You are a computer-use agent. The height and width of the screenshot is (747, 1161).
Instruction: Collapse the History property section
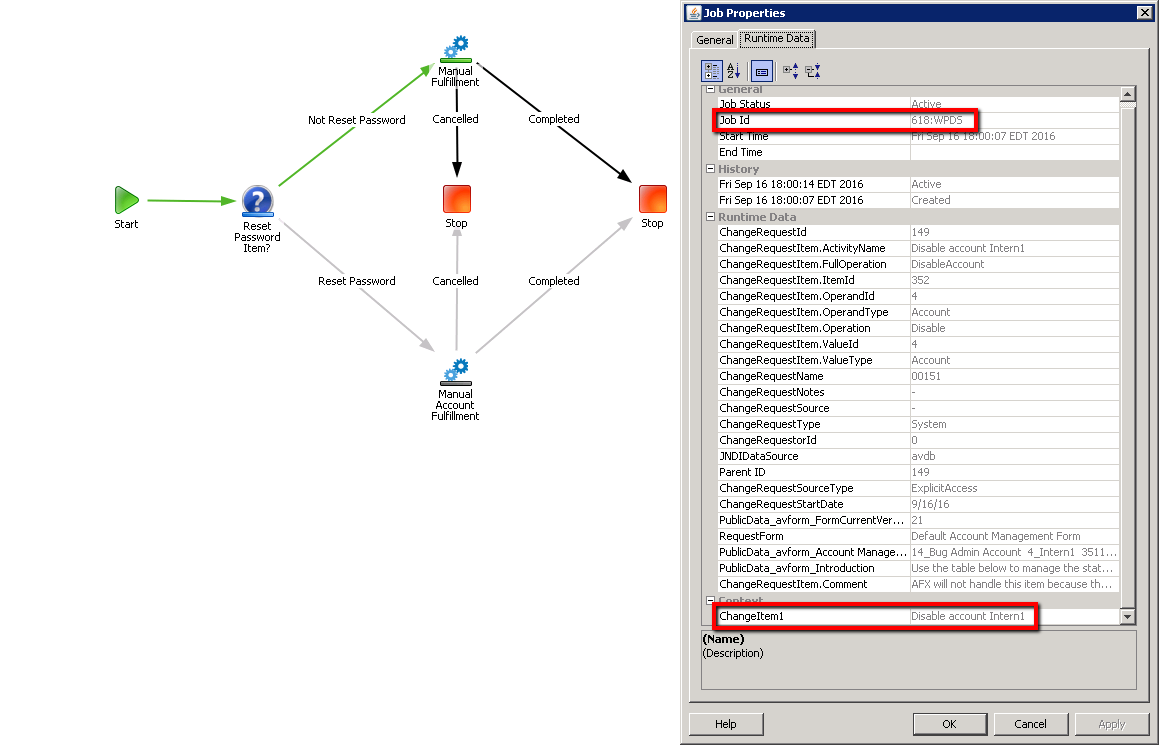(x=710, y=169)
